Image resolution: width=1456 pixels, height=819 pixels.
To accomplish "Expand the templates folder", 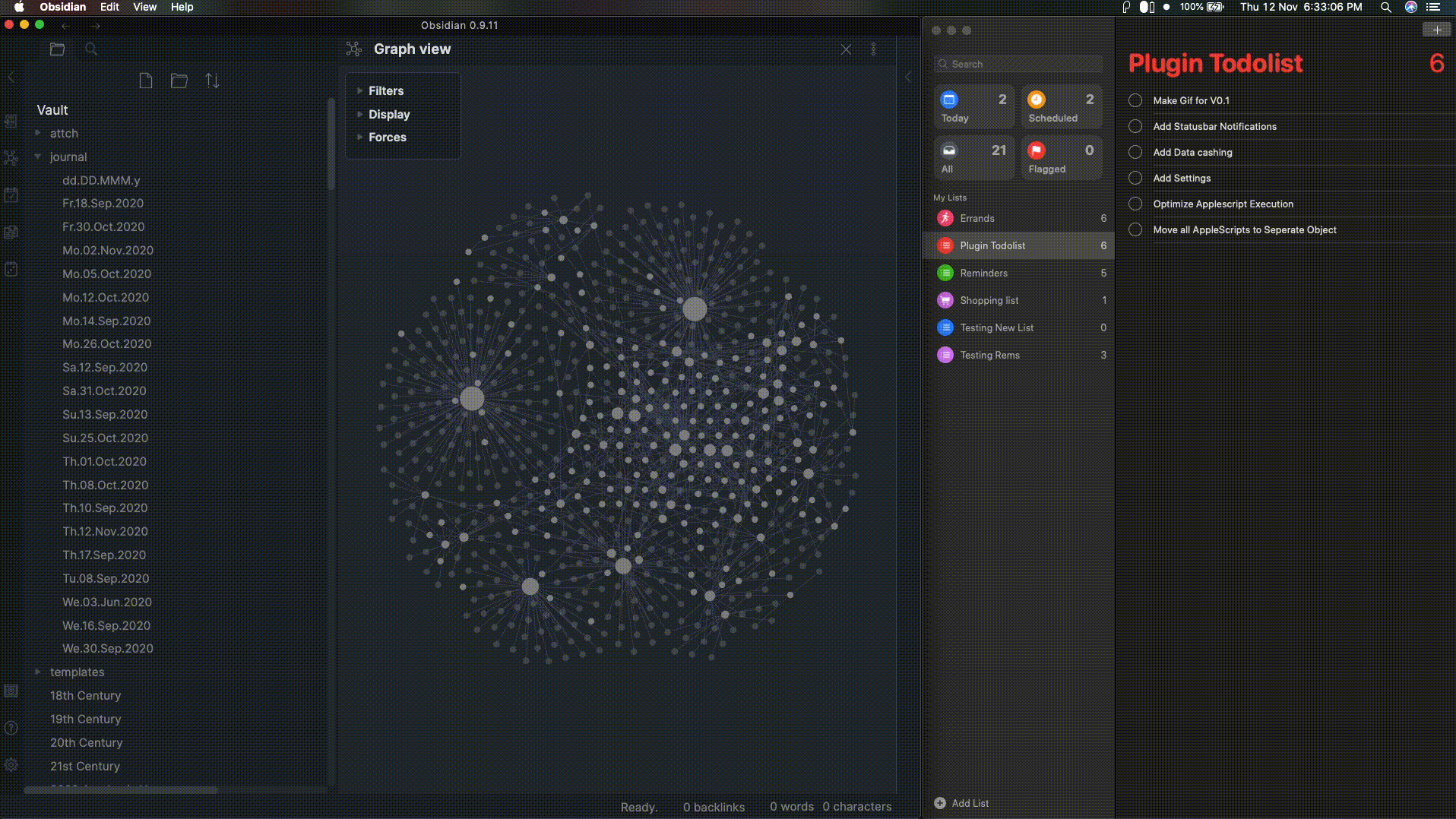I will (77, 672).
